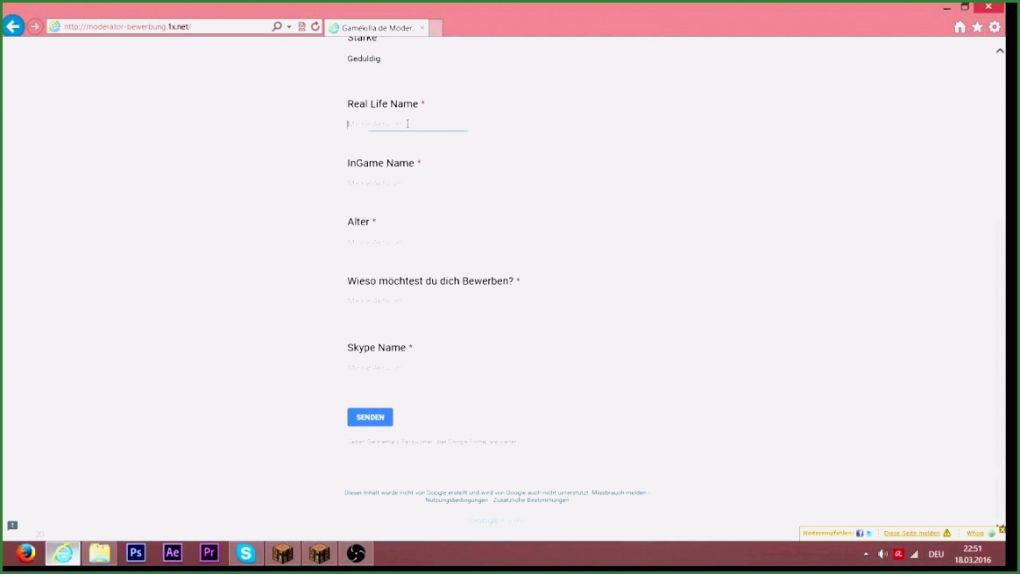Click the browser back arrow button
This screenshot has width=1020, height=574.
(14, 27)
